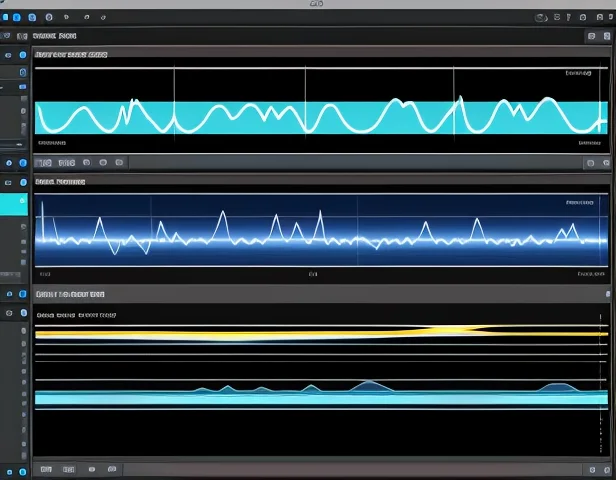Image resolution: width=616 pixels, height=480 pixels.
Task: Click the third blue icon in the top toolbar
Action: (32, 17)
